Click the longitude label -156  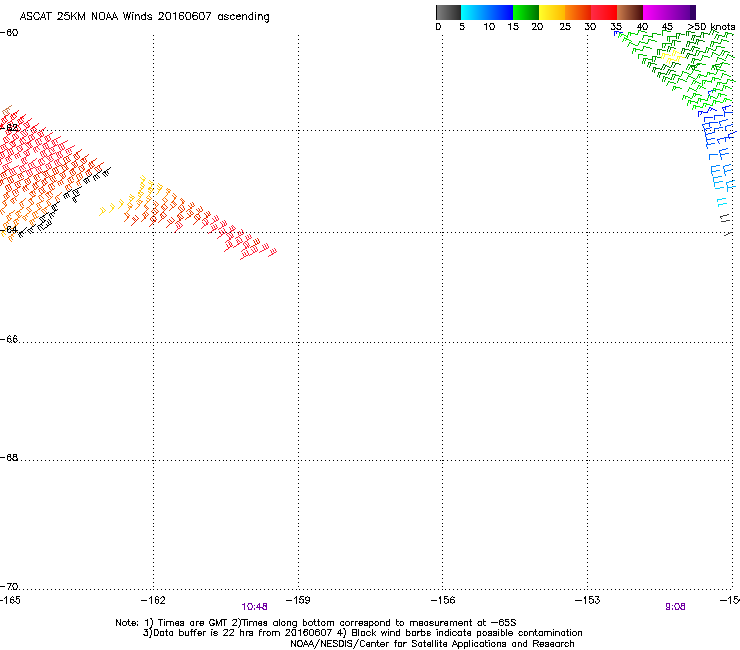[443, 600]
